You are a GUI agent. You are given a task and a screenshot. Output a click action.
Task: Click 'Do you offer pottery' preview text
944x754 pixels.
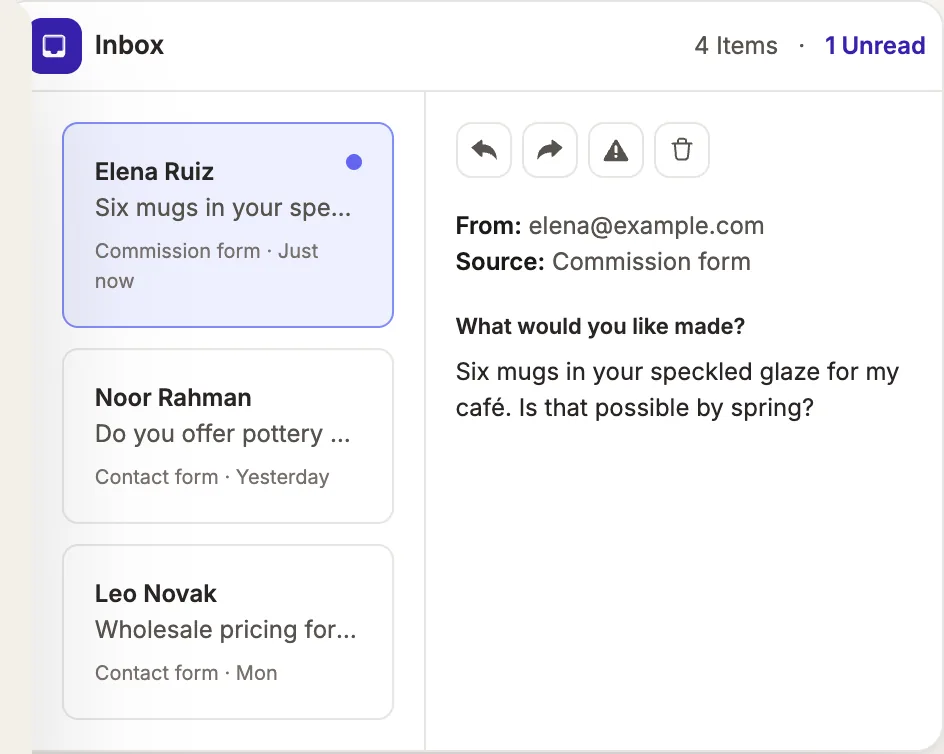(x=223, y=434)
